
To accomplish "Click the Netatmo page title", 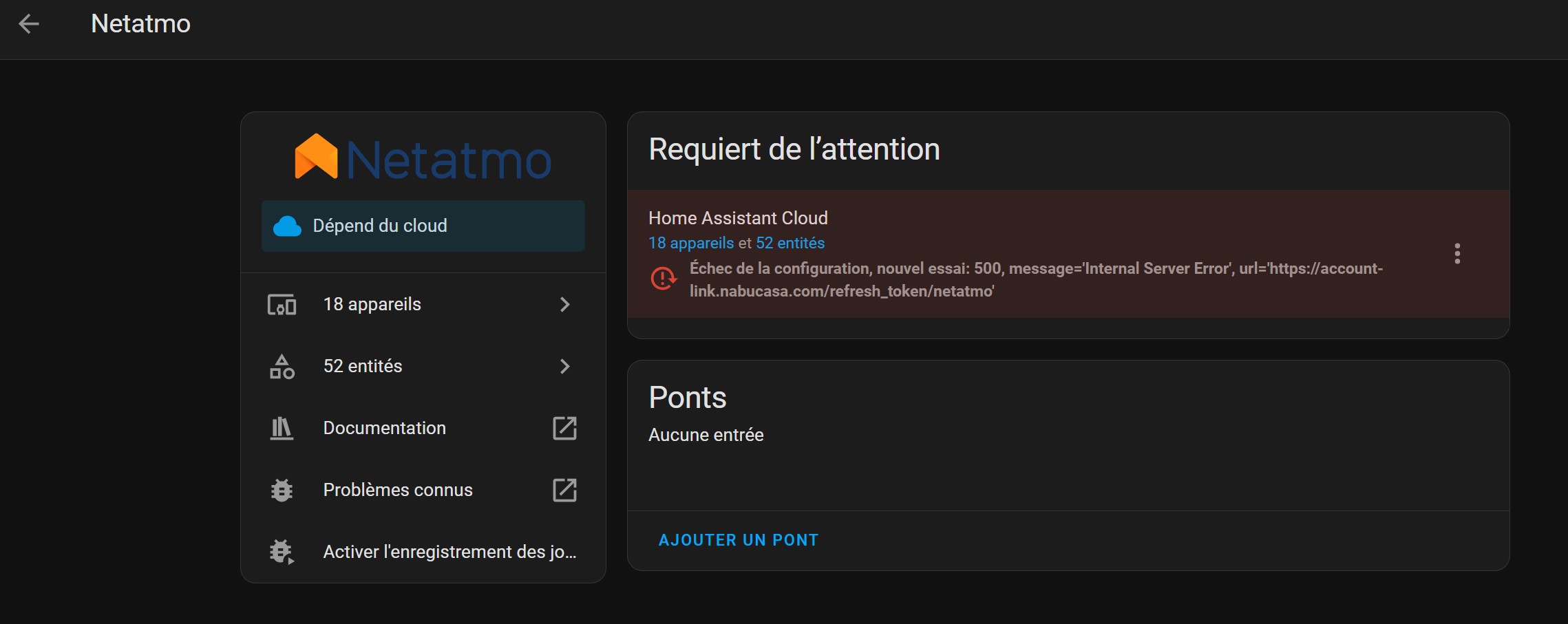I will point(140,24).
